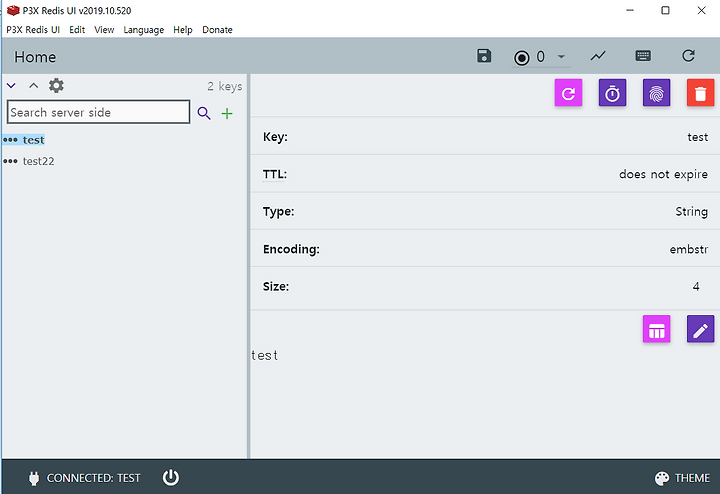This screenshot has width=720, height=494.
Task: Click CONNECTED: TEST status button
Action: (x=84, y=478)
